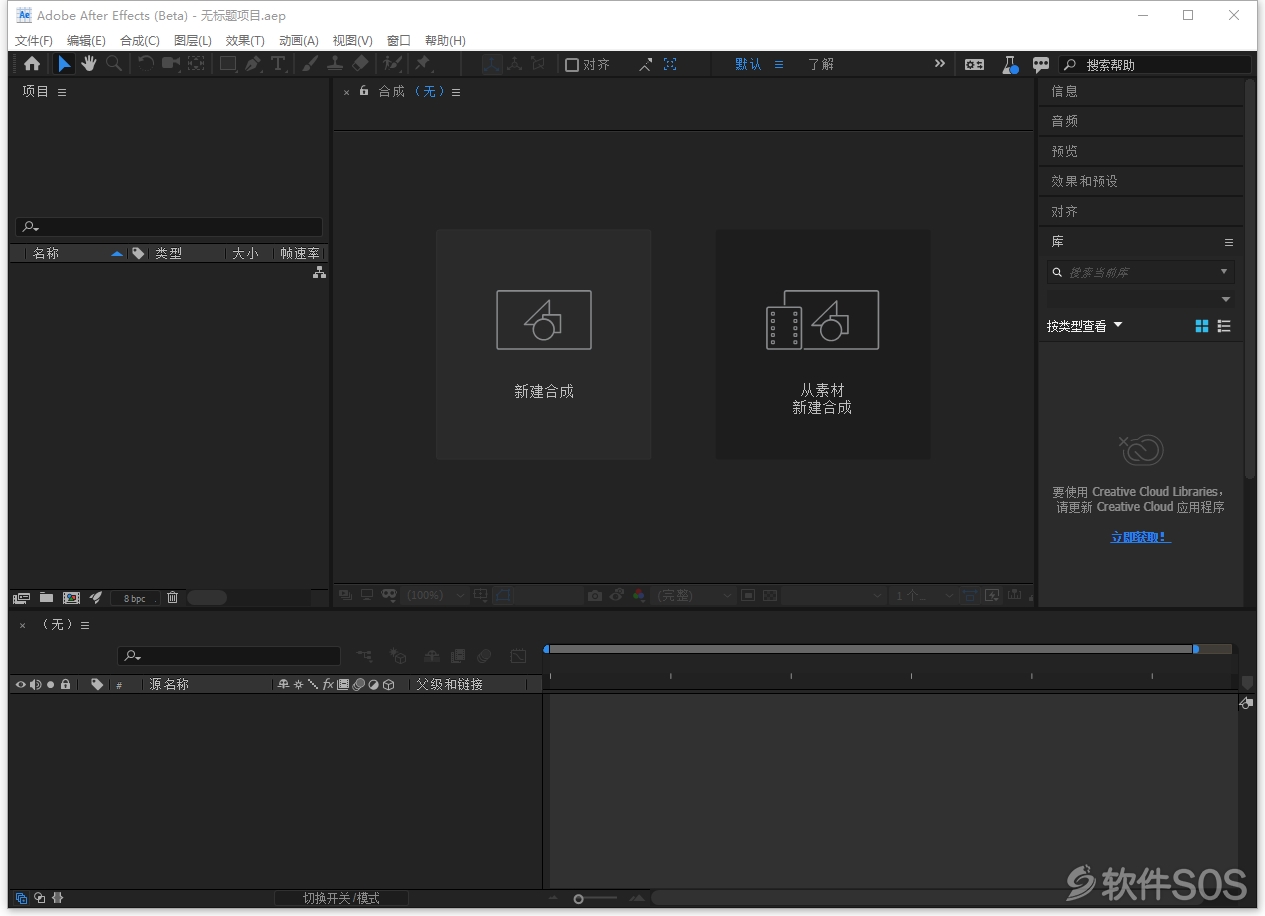Switch library to list view

click(1224, 326)
